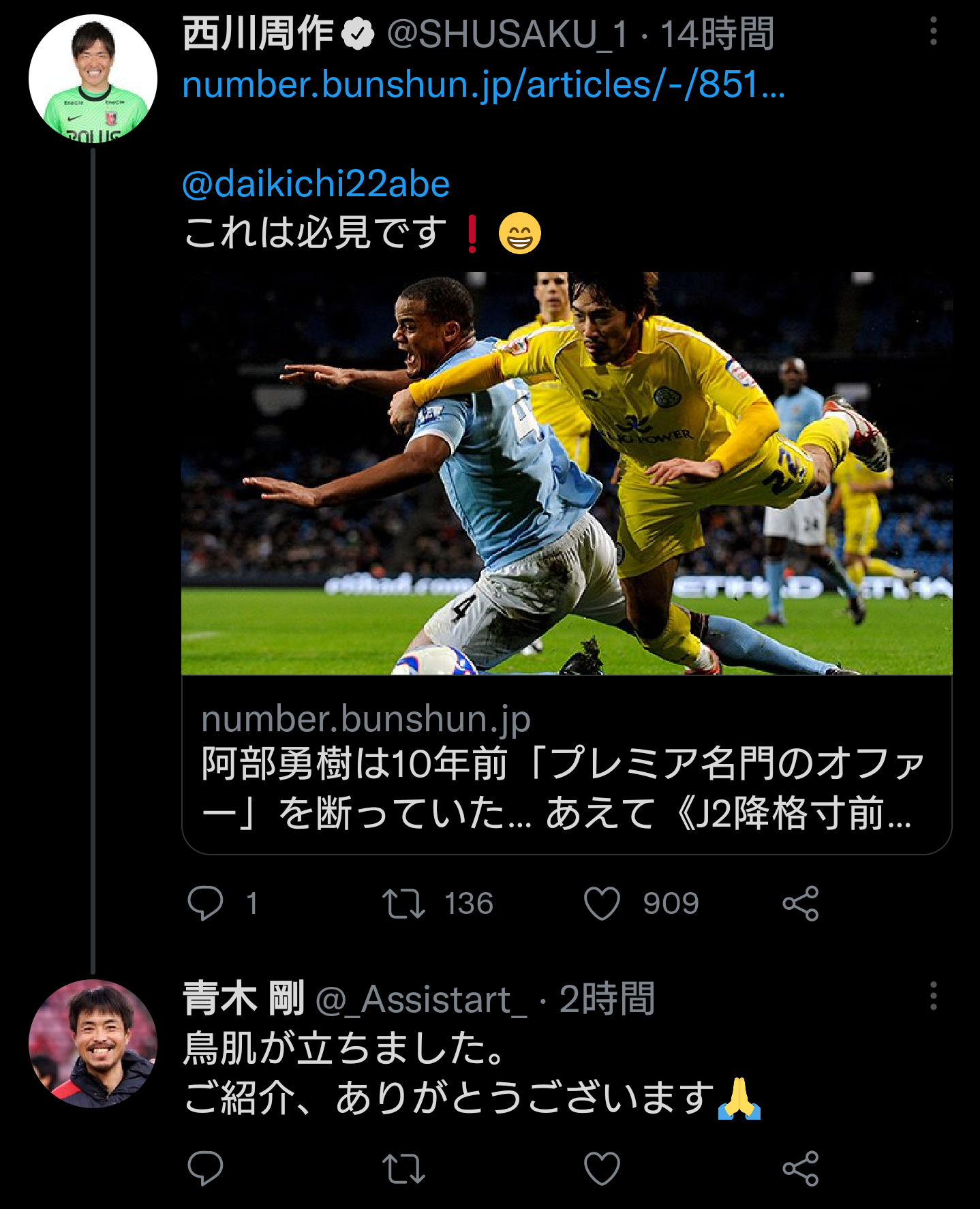Share 青木 剛's reply tweet
Image resolution: width=980 pixels, height=1209 pixels.
800,1168
